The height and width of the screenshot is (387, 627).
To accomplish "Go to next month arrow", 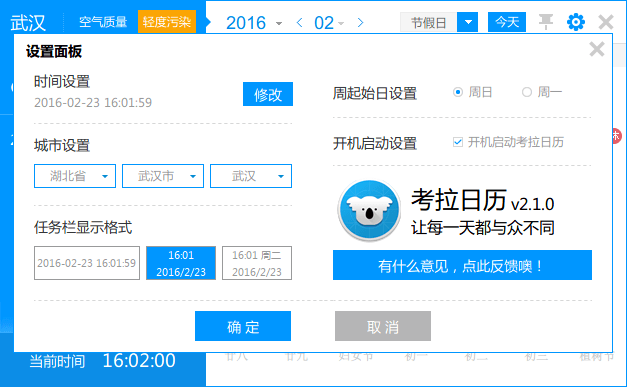I will [360, 22].
